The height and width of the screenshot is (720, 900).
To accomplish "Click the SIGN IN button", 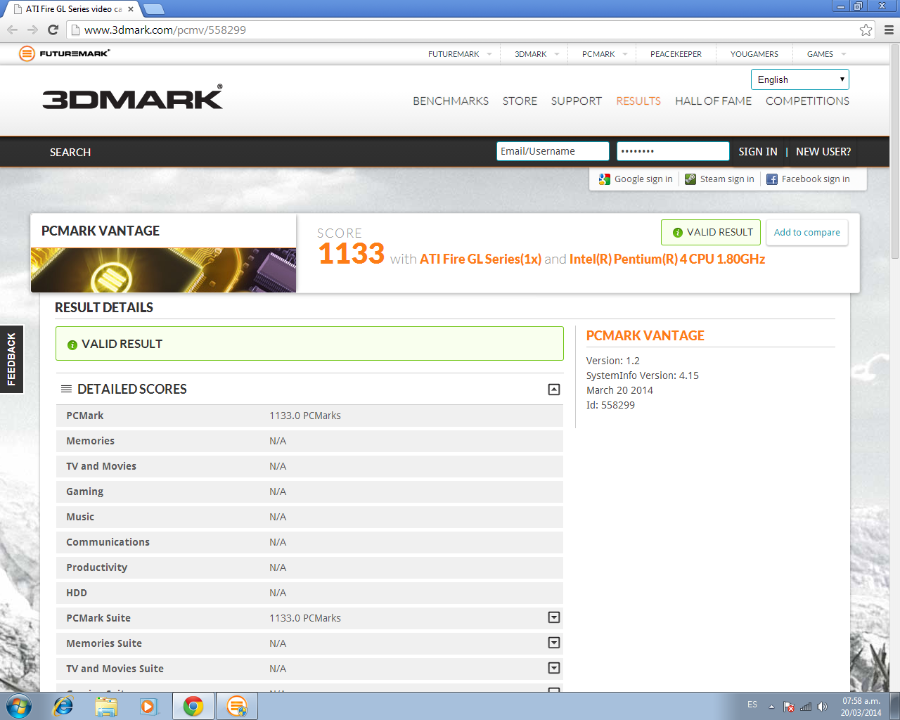I will [x=758, y=152].
